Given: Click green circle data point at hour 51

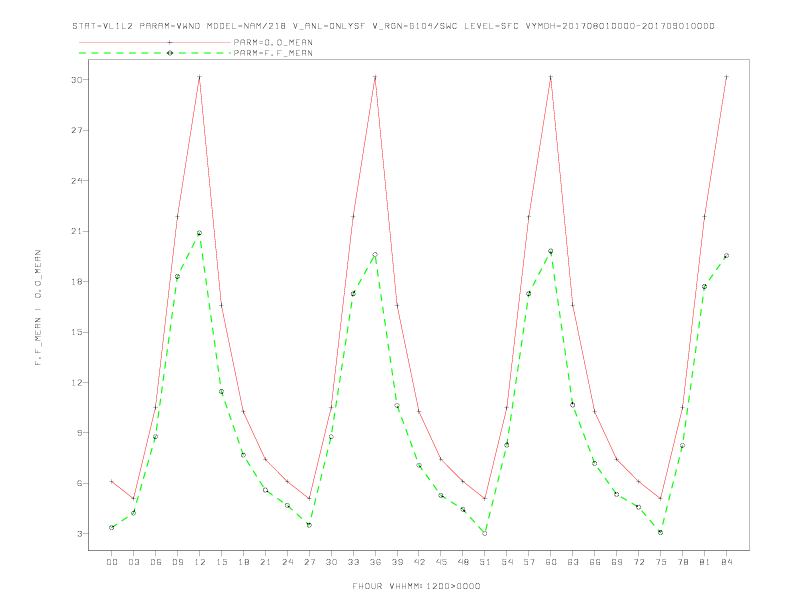Looking at the screenshot, I should pos(485,533).
